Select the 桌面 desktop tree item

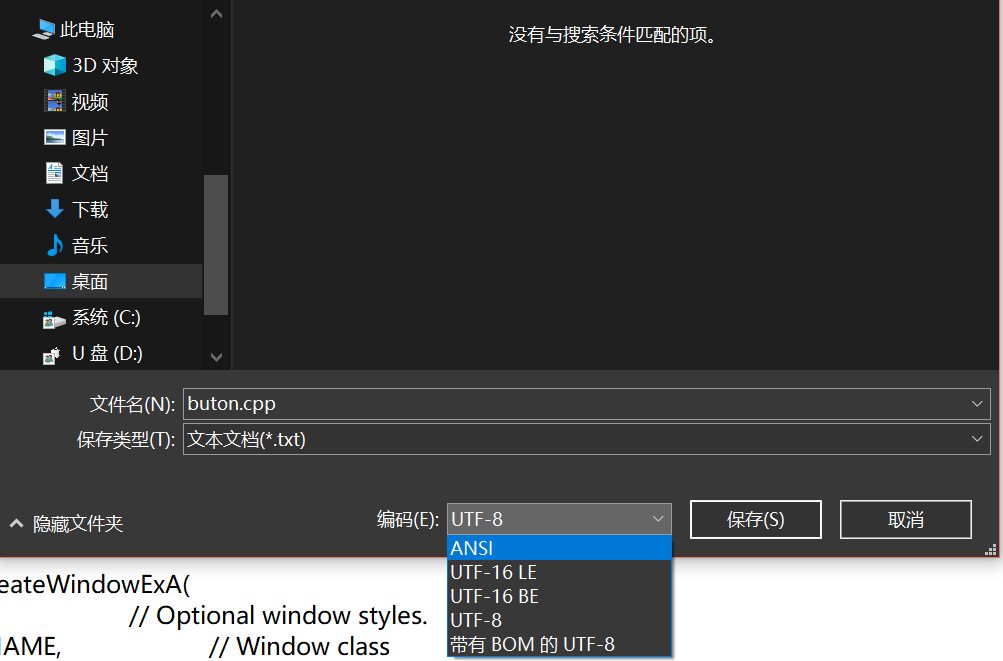(x=89, y=282)
